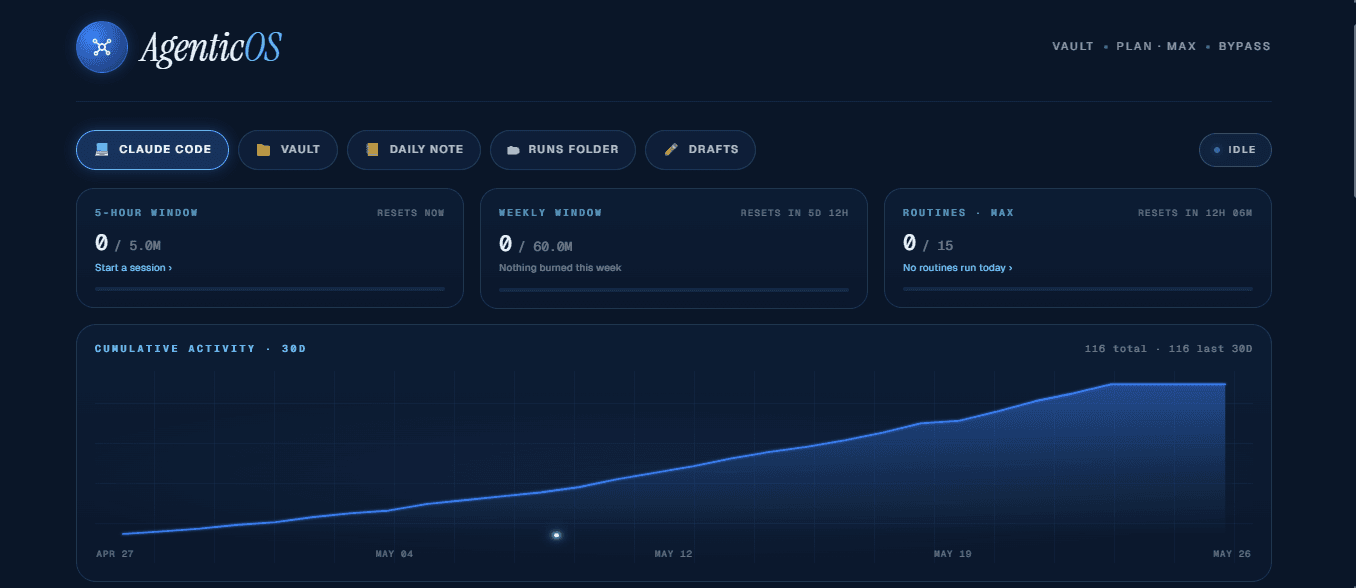The image size is (1356, 588).
Task: Click the IDLE status button
Action: pos(1235,150)
